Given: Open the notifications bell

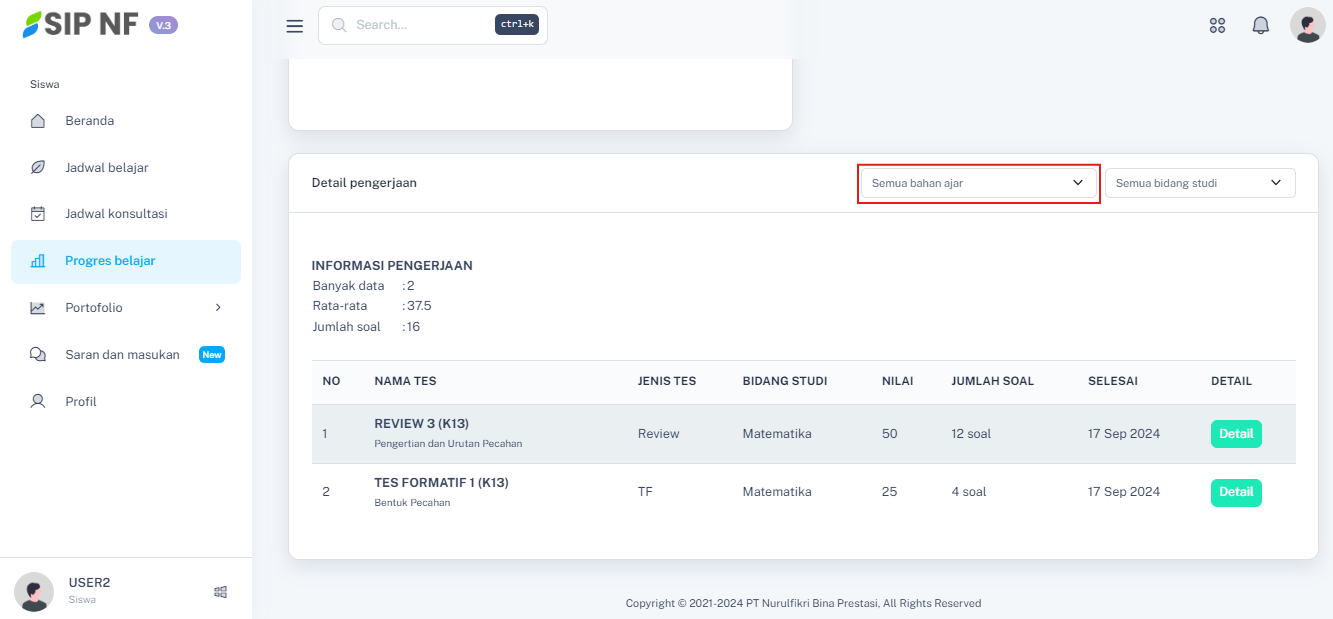Looking at the screenshot, I should 1260,26.
